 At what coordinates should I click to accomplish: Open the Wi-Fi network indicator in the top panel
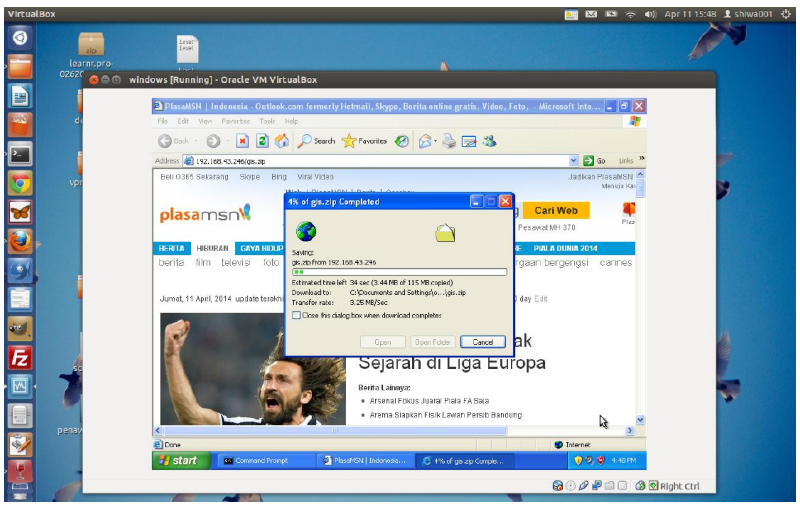tap(631, 14)
